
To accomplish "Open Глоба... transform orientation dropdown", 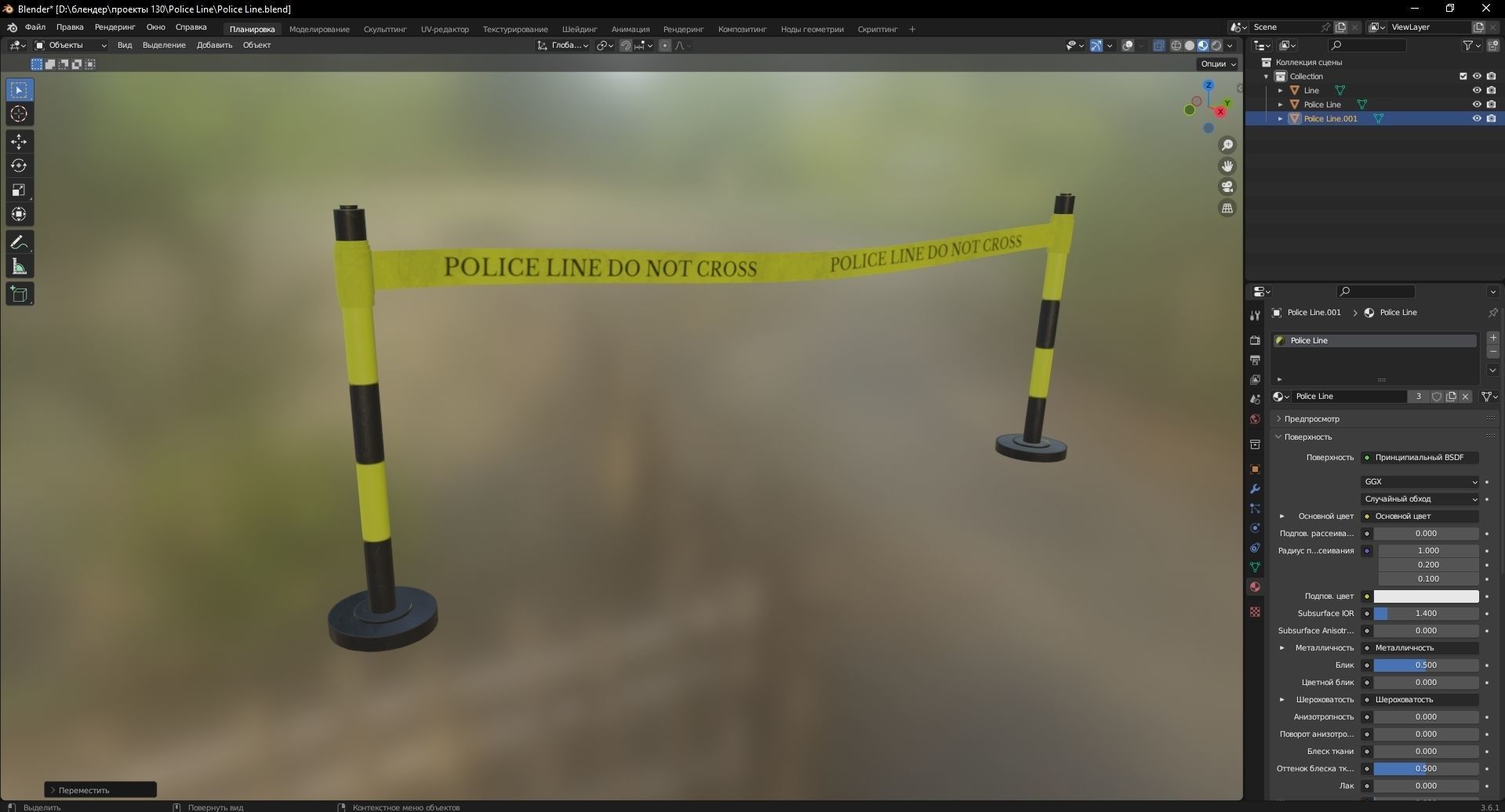I will point(563,45).
